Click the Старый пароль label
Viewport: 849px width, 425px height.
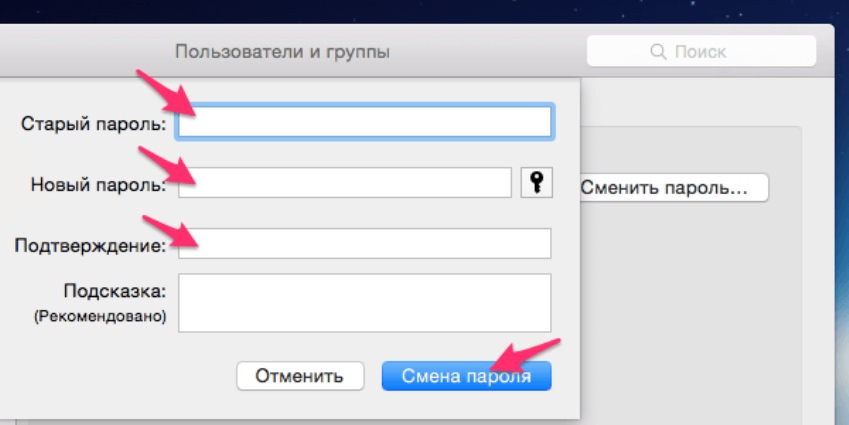point(93,123)
